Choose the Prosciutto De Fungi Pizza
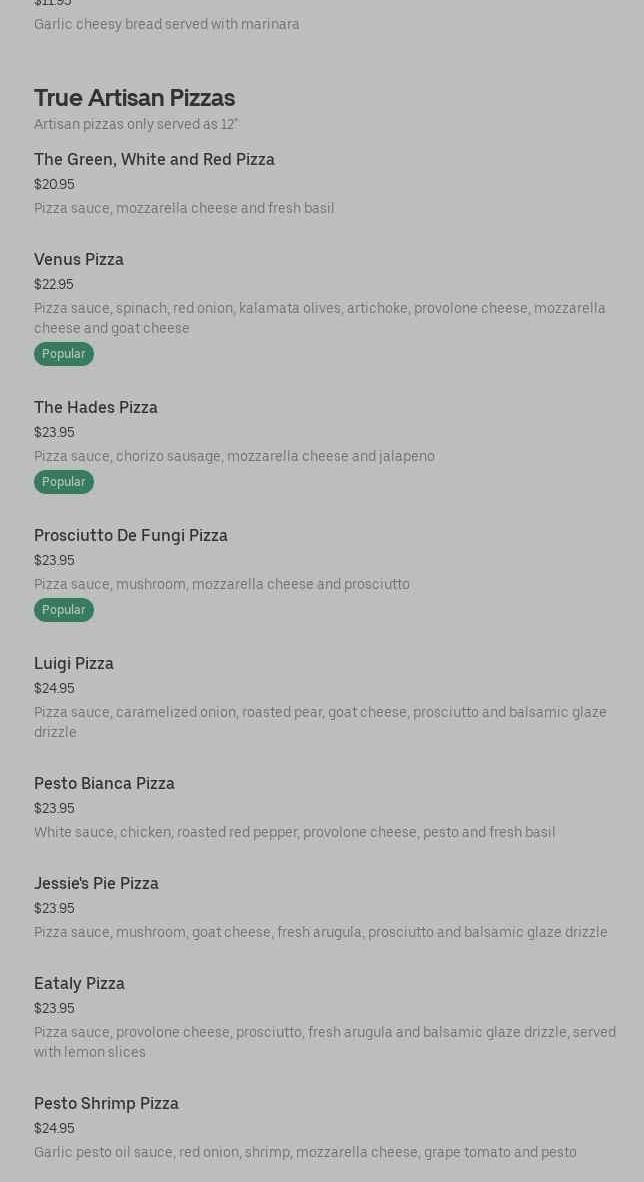The width and height of the screenshot is (644, 1182). point(131,536)
